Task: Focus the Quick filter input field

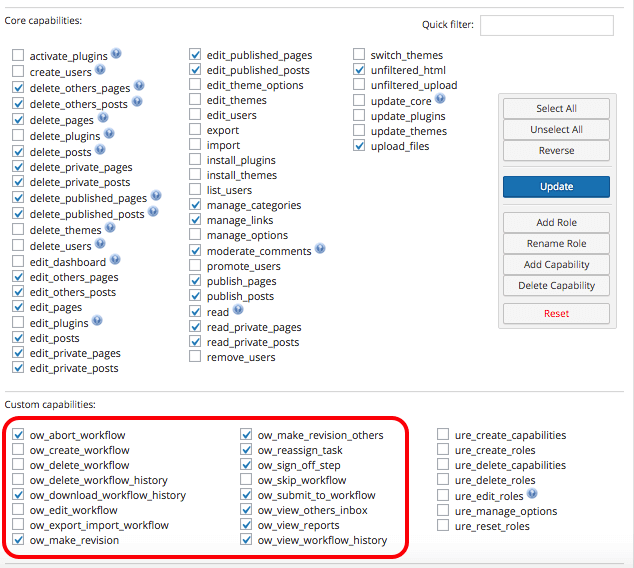Action: [x=547, y=25]
